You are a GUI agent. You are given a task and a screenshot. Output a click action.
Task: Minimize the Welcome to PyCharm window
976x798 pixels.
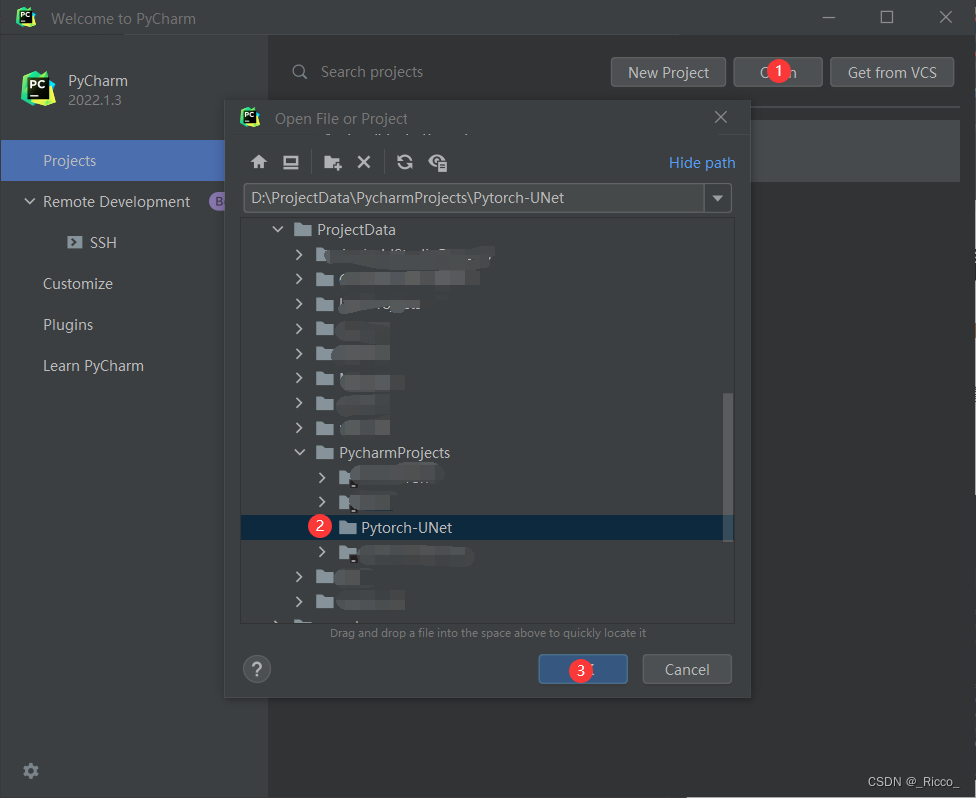point(829,17)
